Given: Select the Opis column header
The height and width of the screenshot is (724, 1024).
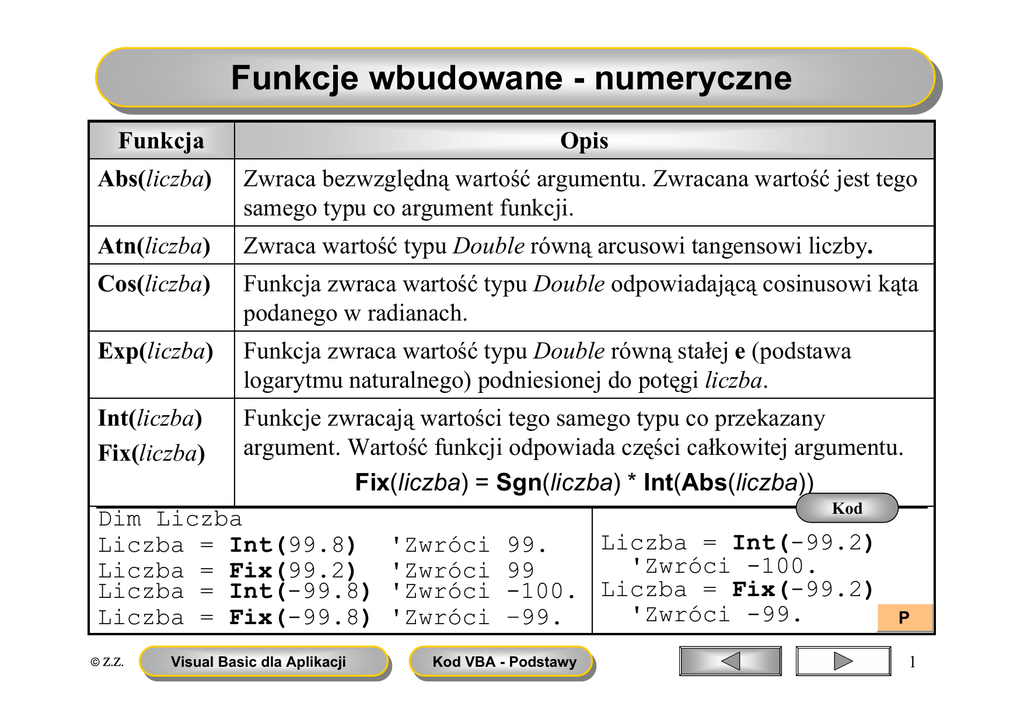Looking at the screenshot, I should 584,141.
